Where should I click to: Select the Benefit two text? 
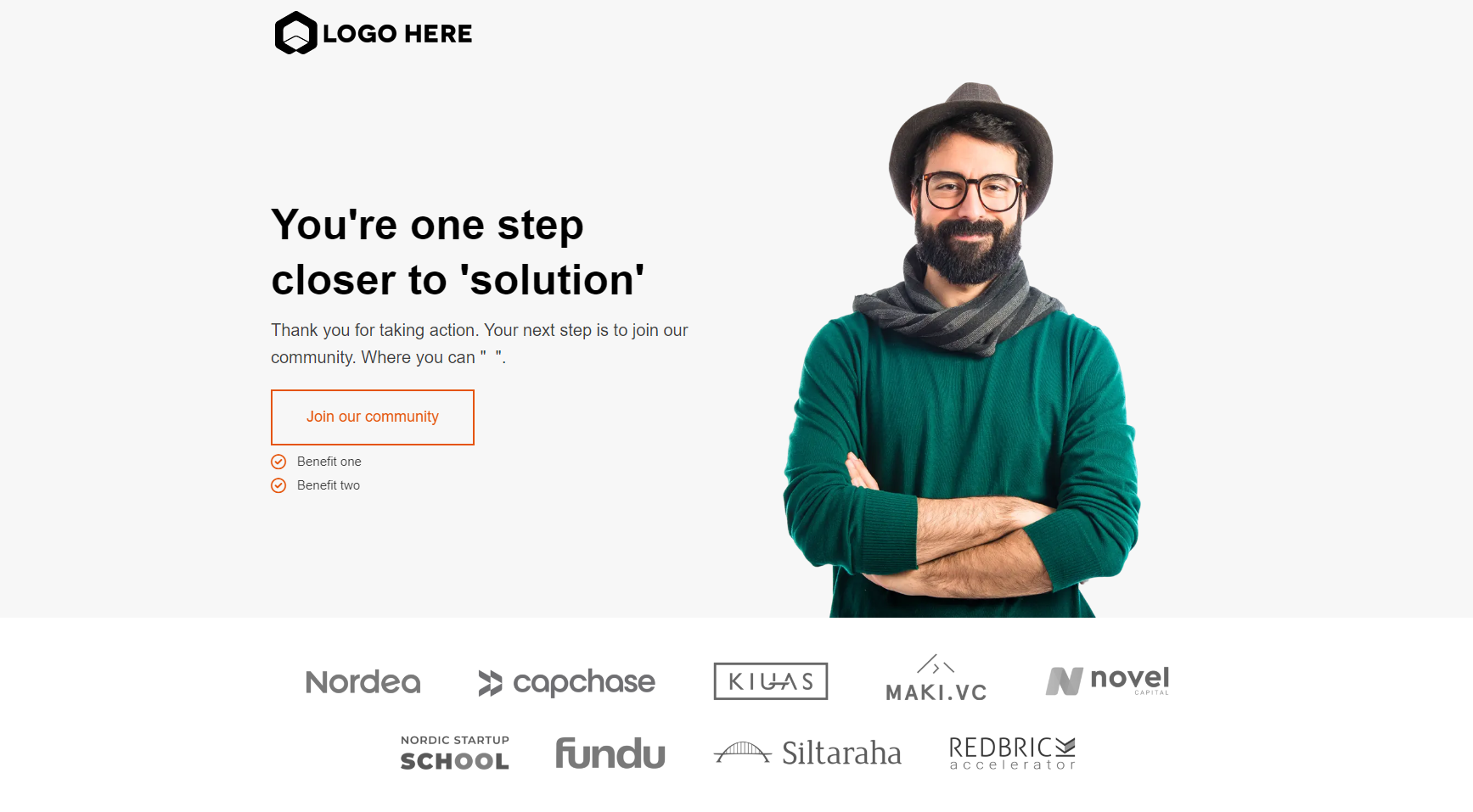click(x=329, y=485)
